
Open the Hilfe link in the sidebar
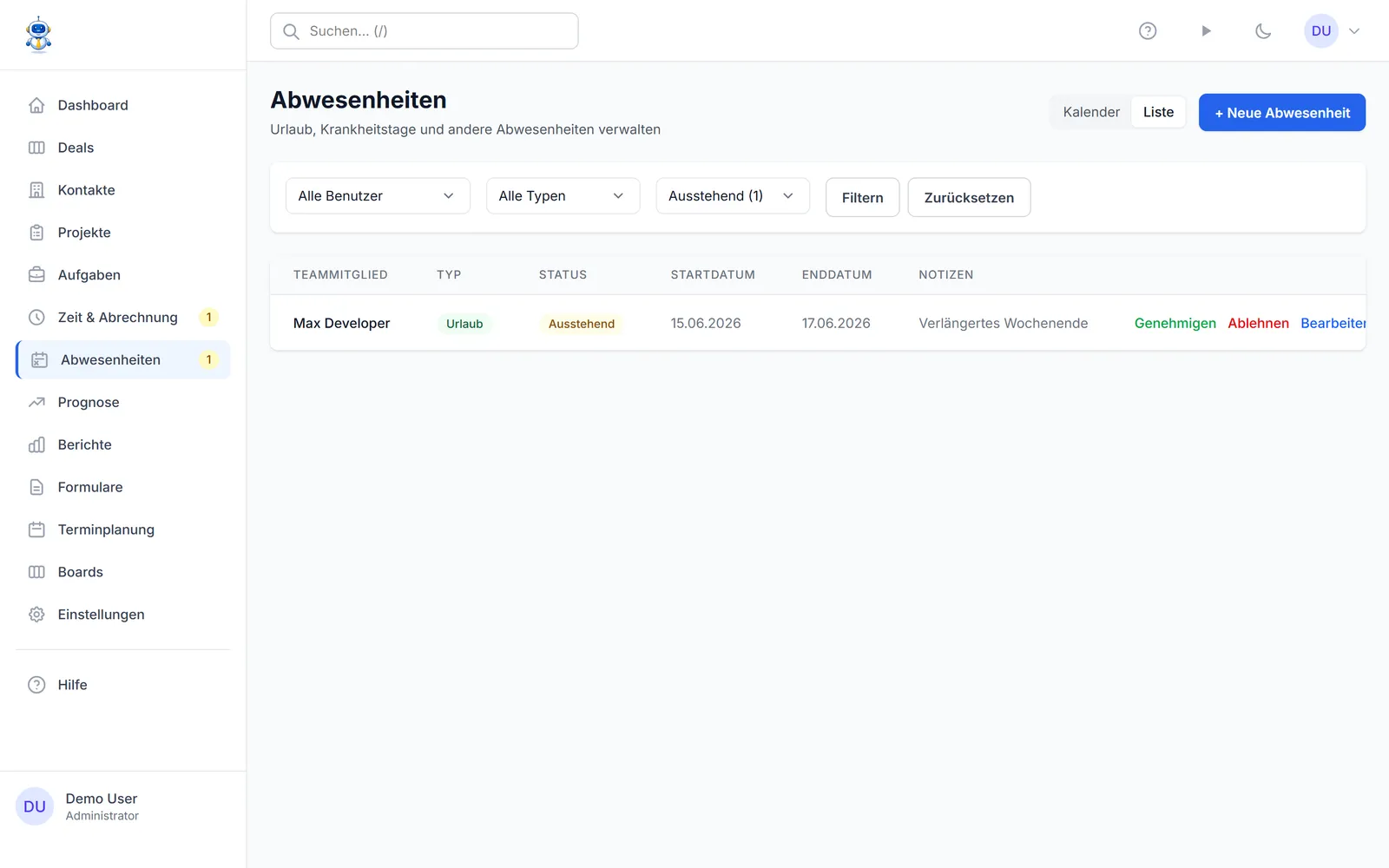[x=123, y=685]
